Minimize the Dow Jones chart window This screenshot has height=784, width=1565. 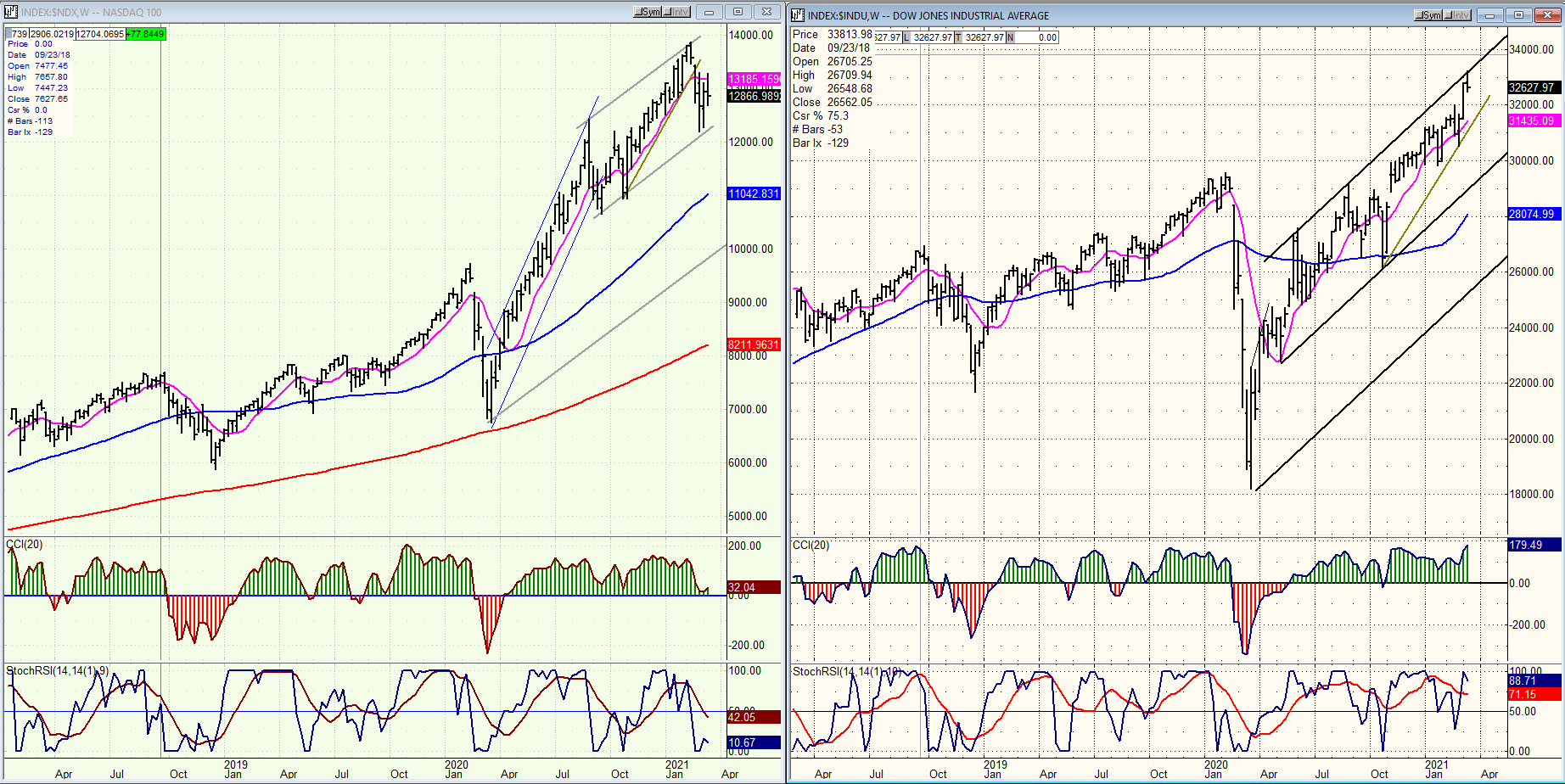pos(1489,15)
